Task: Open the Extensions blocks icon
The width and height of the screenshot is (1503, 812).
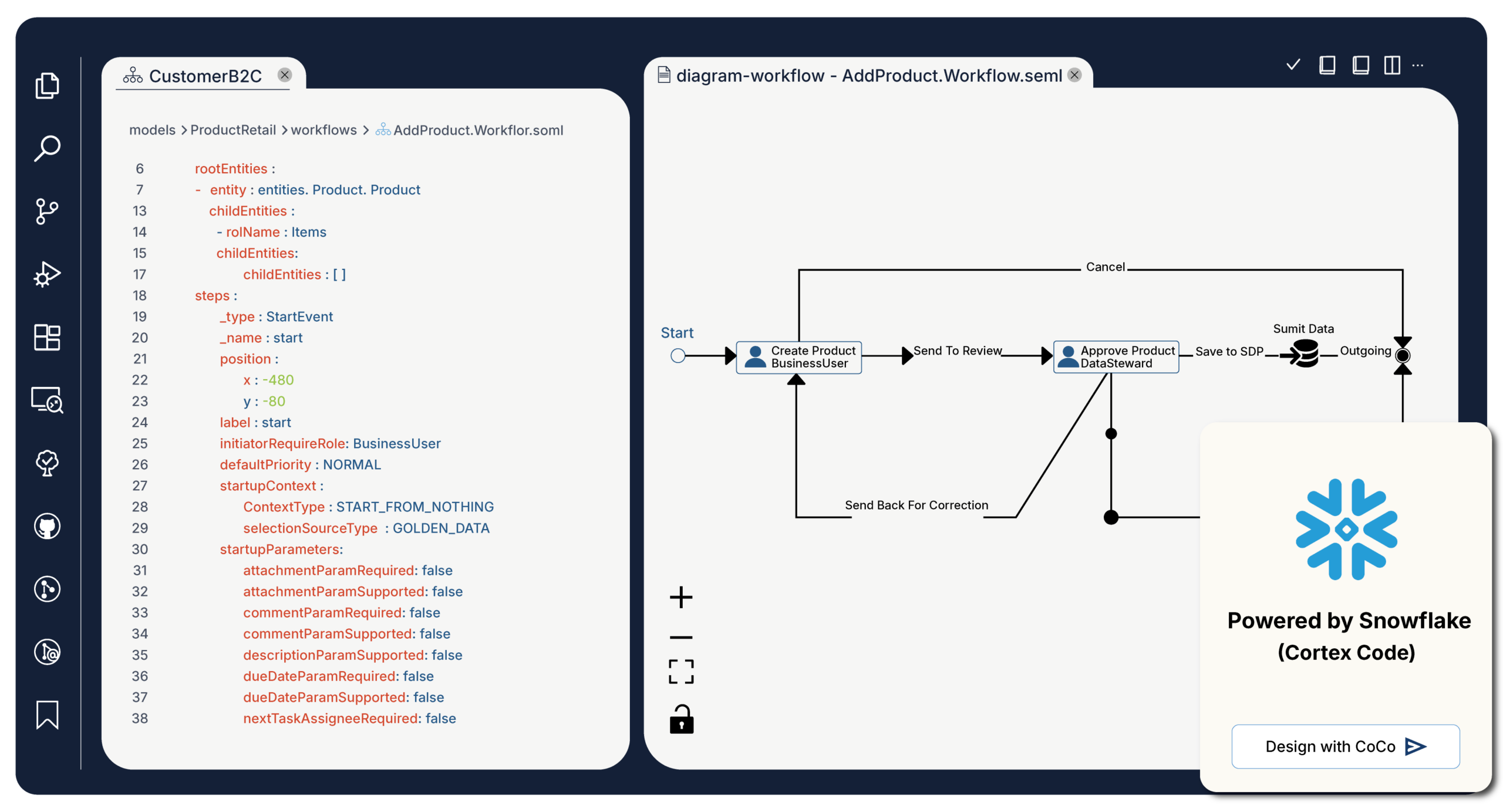Action: click(47, 337)
